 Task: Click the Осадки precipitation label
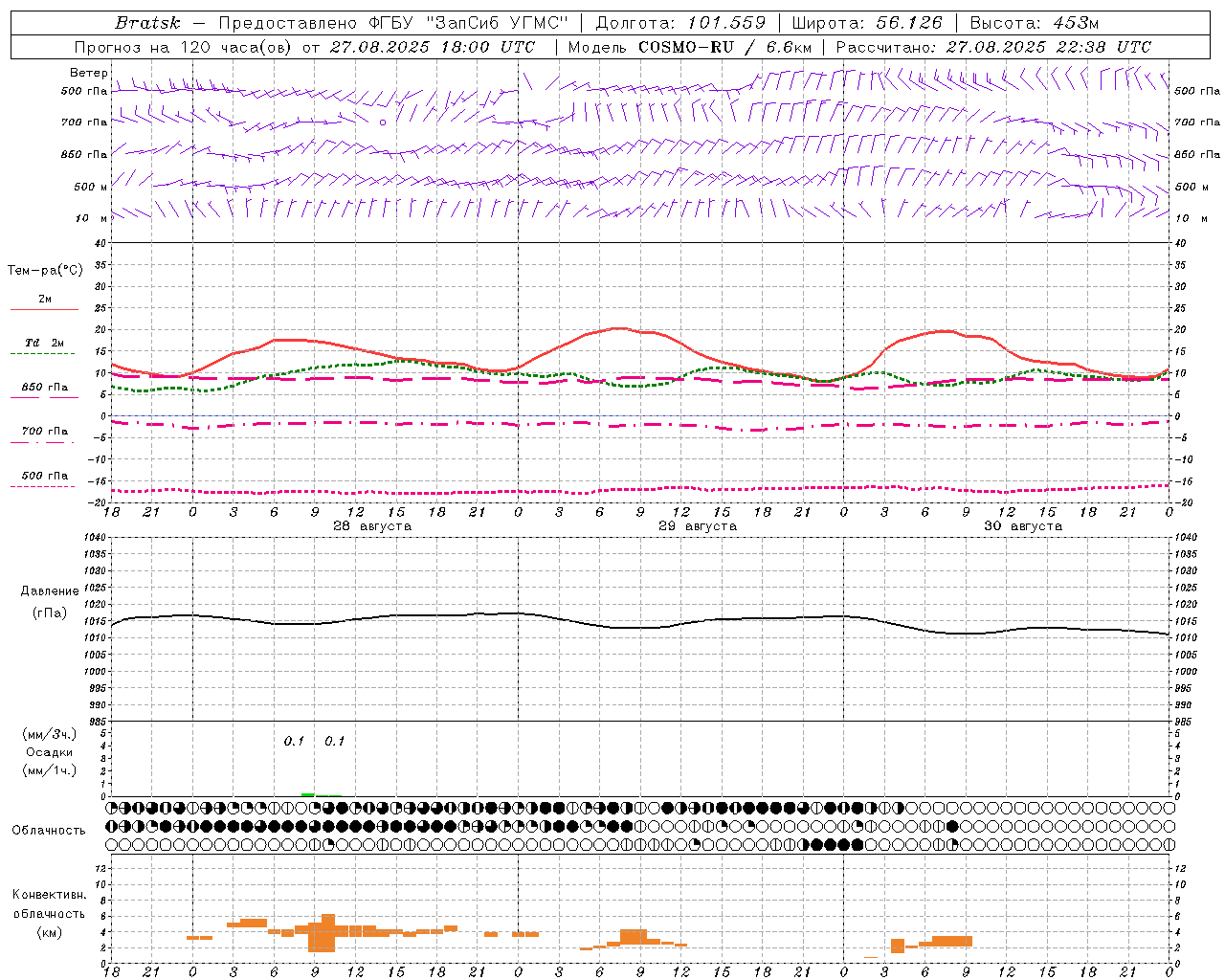click(49, 752)
